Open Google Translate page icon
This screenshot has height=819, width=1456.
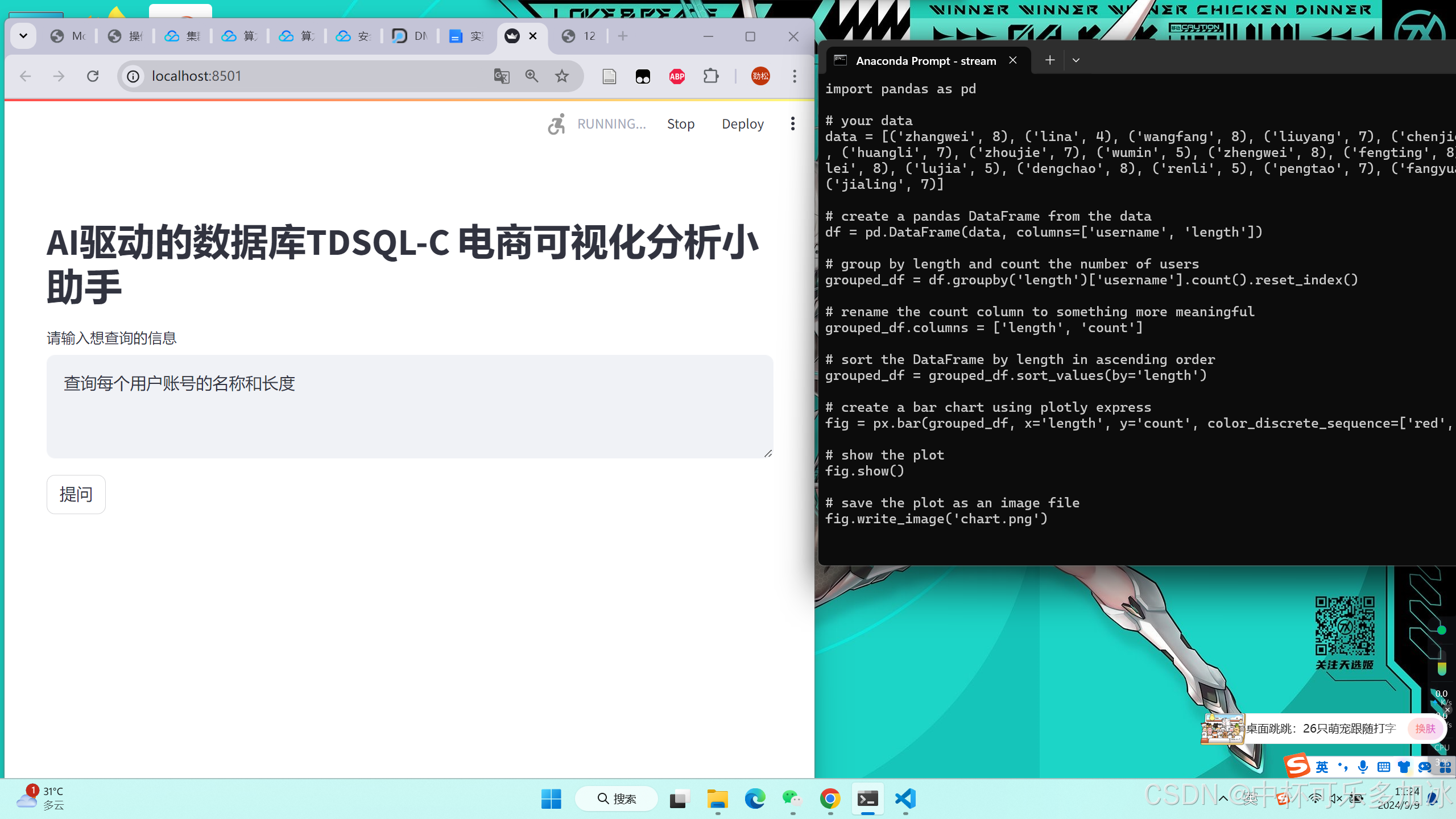pos(501,76)
